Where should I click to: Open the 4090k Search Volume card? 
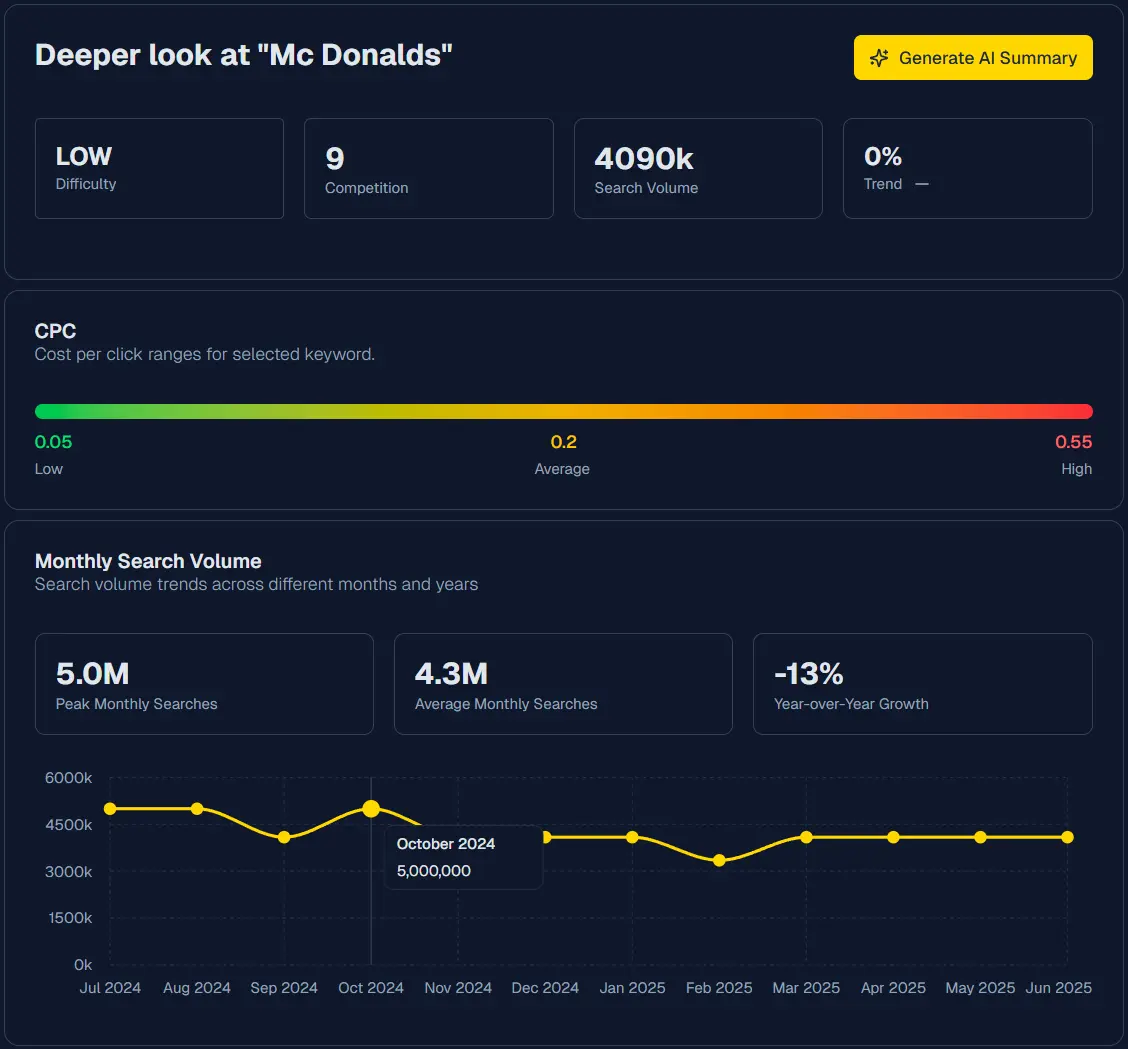tap(698, 168)
